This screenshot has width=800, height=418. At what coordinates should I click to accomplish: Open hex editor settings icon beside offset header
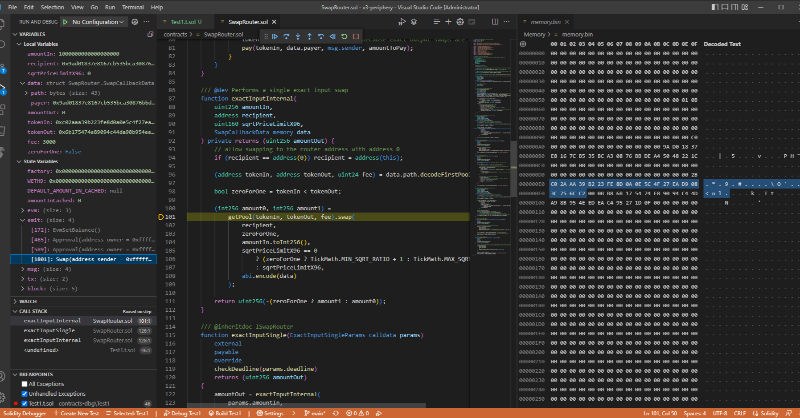(523, 44)
